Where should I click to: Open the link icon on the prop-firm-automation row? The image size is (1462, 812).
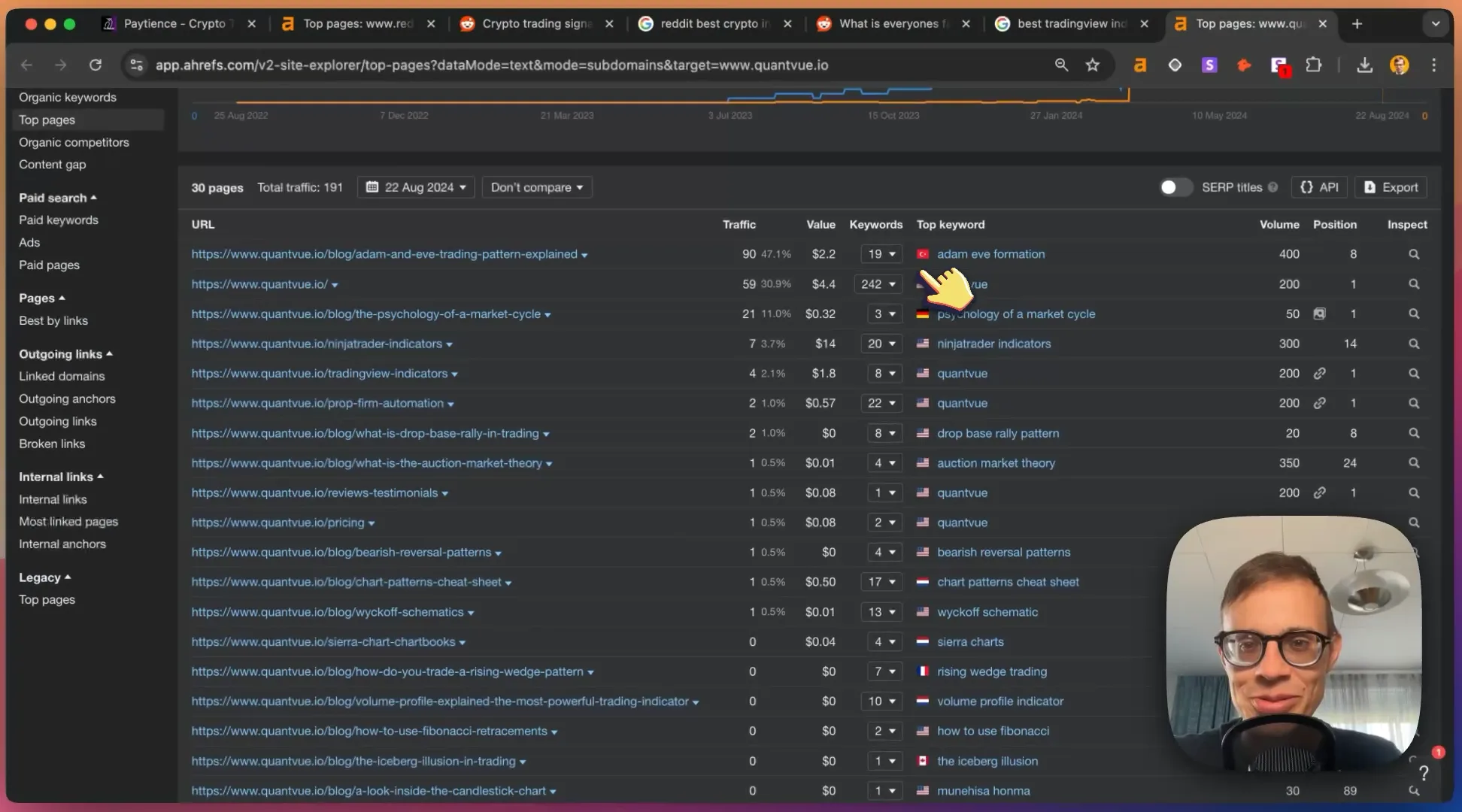coord(1319,403)
